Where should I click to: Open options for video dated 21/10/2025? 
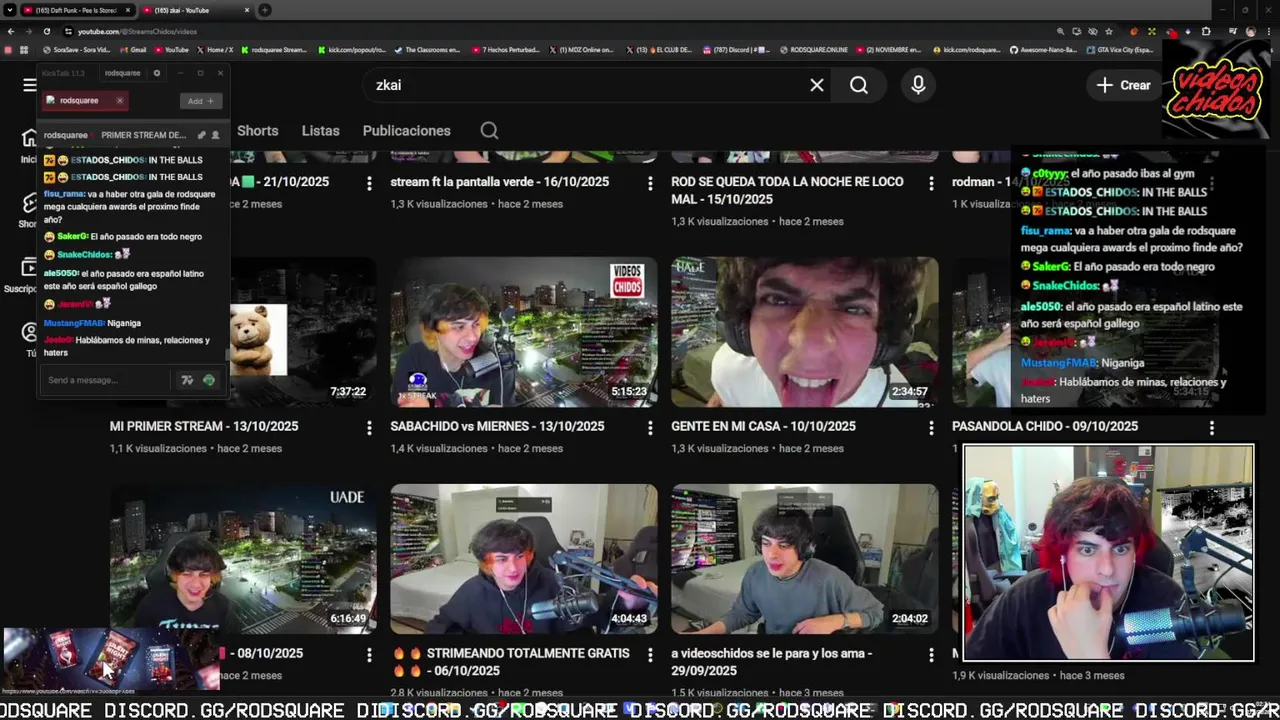point(369,183)
